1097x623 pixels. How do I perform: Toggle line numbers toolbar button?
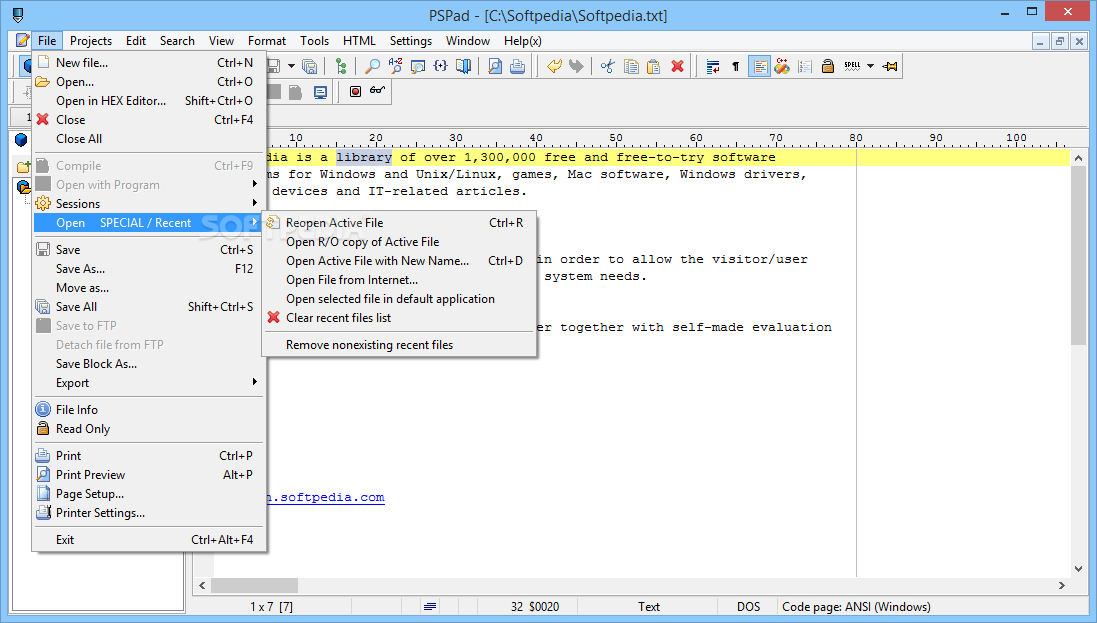coord(805,66)
